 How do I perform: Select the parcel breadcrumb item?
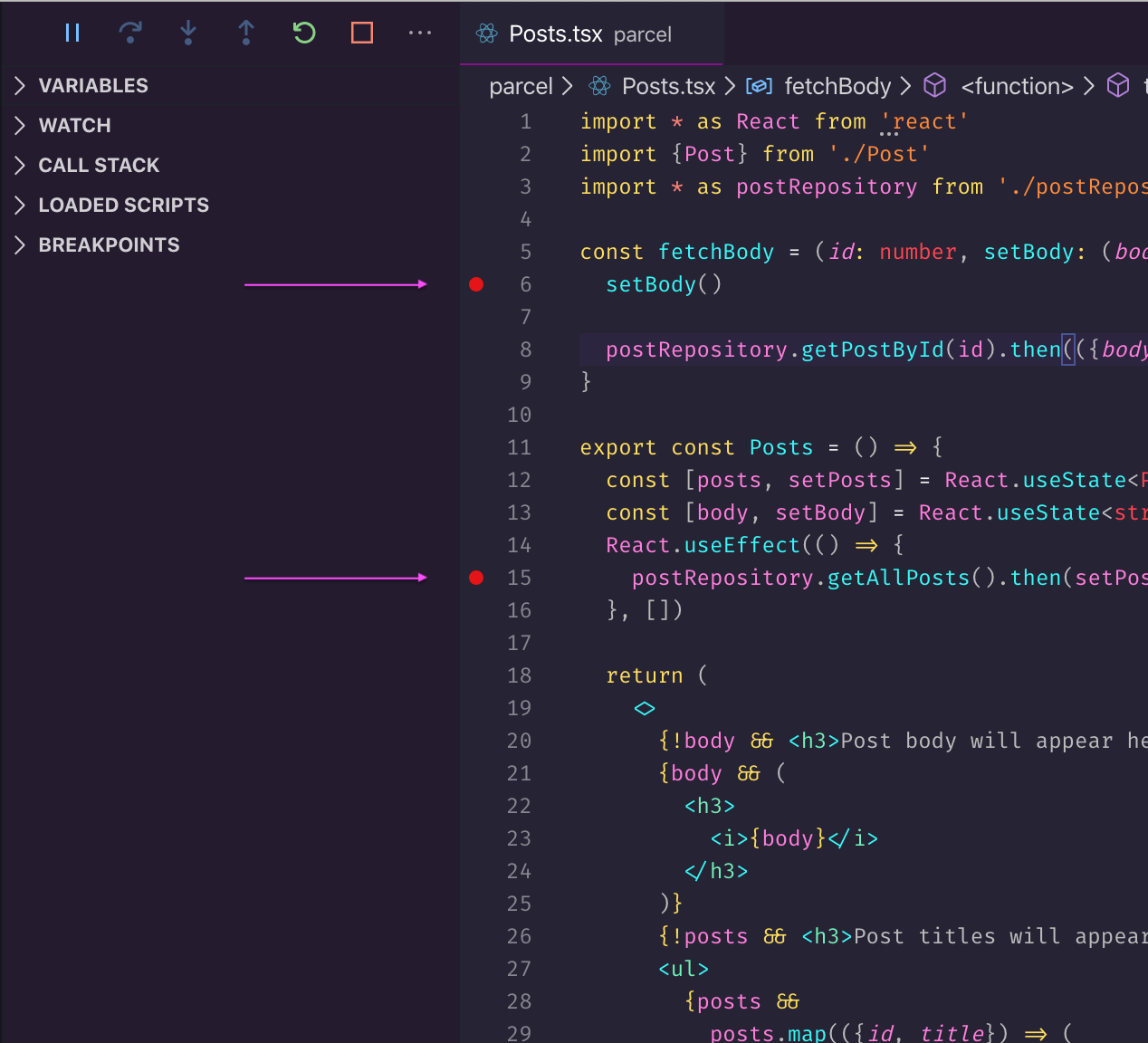coord(521,87)
